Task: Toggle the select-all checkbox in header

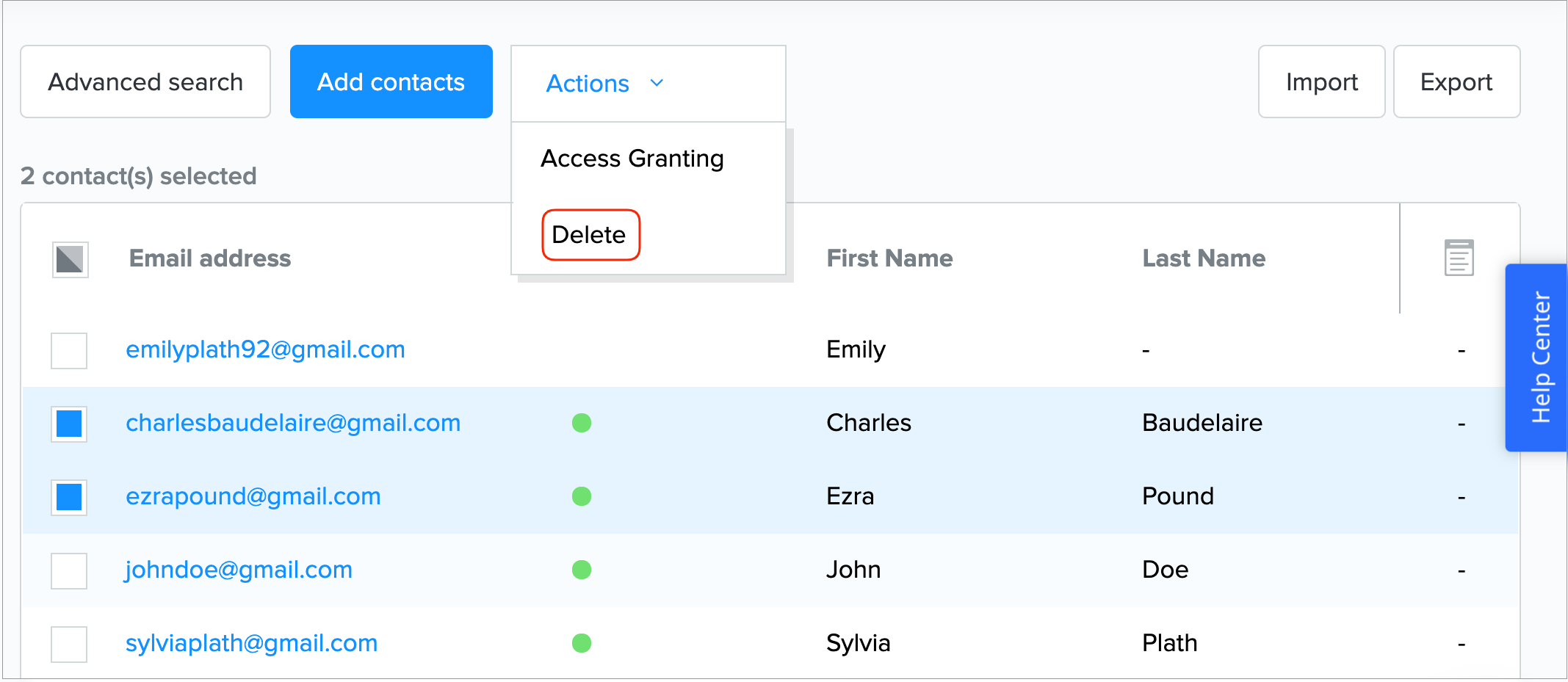Action: 70,259
